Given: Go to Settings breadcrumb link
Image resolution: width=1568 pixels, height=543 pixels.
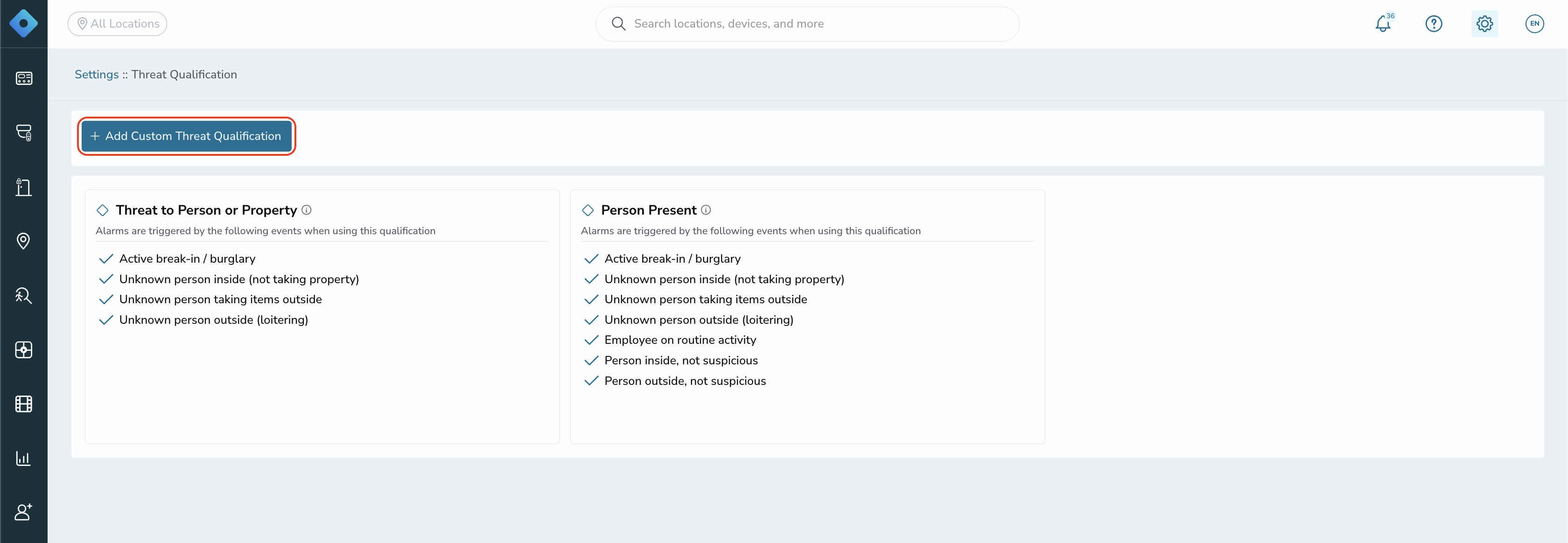Looking at the screenshot, I should tap(97, 74).
